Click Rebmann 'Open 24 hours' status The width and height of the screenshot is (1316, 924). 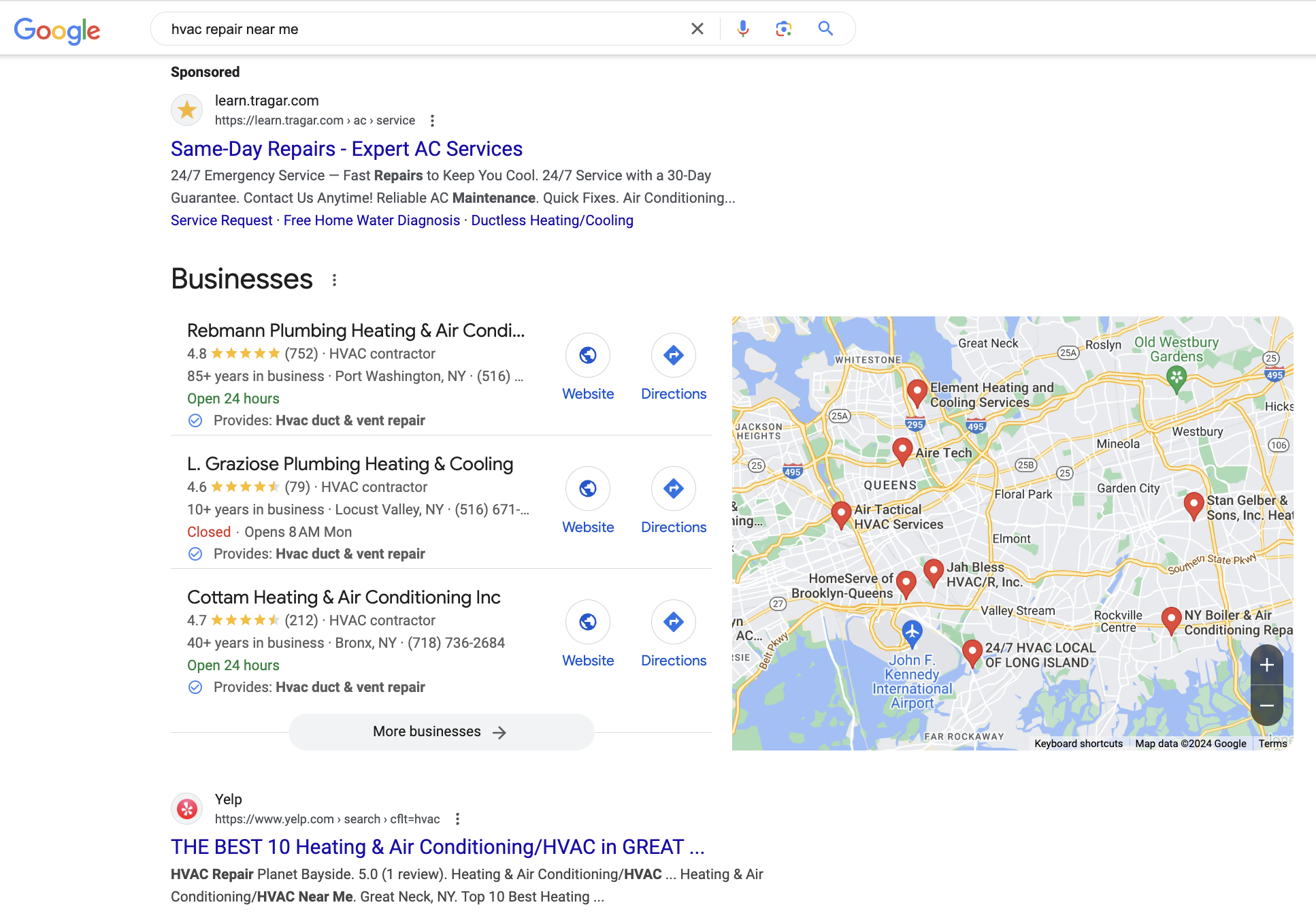pyautogui.click(x=233, y=399)
